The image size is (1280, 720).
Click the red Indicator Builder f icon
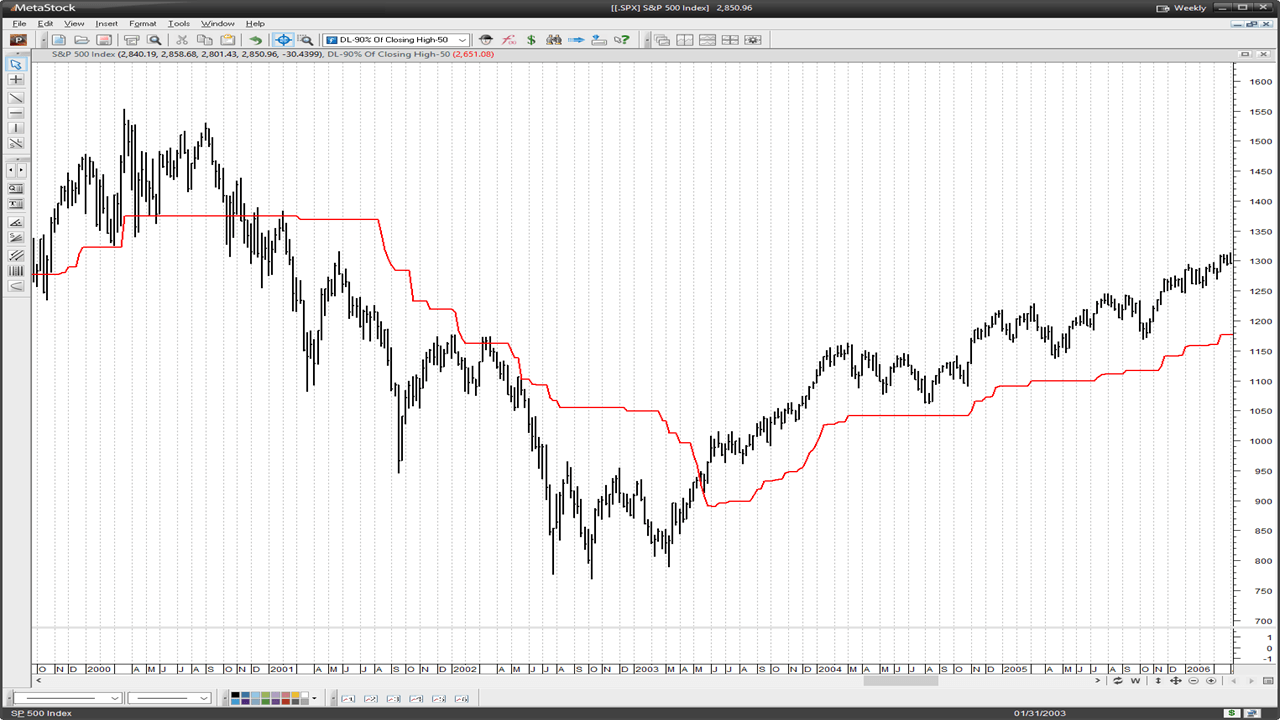[x=508, y=40]
